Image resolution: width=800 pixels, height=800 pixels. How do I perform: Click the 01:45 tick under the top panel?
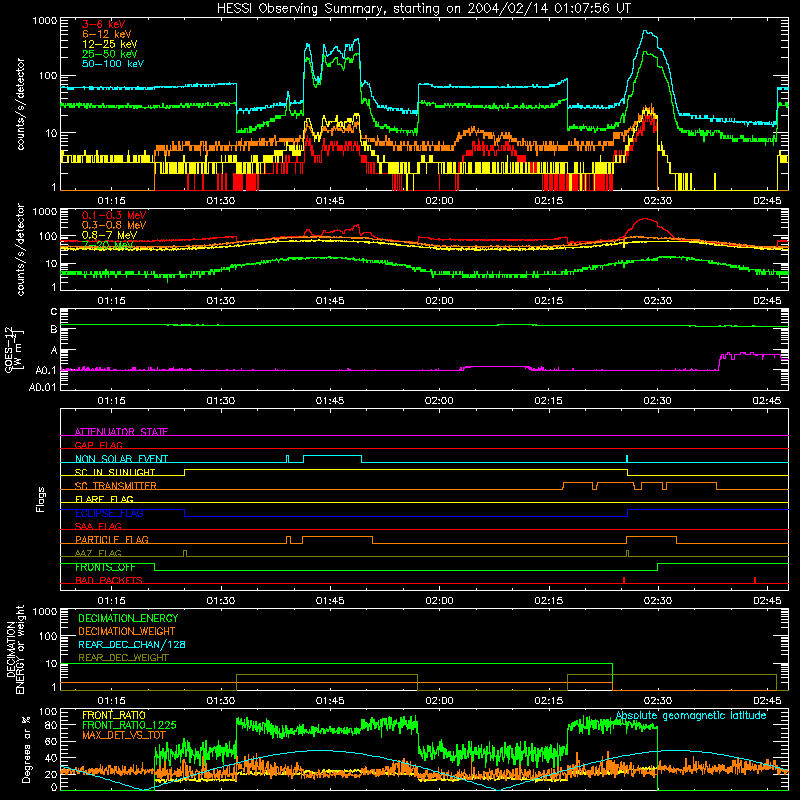[x=330, y=201]
